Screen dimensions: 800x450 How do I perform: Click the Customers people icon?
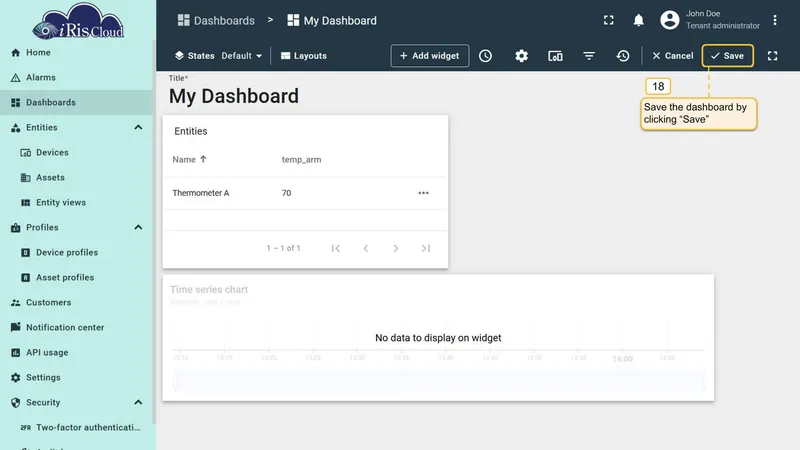(15, 303)
